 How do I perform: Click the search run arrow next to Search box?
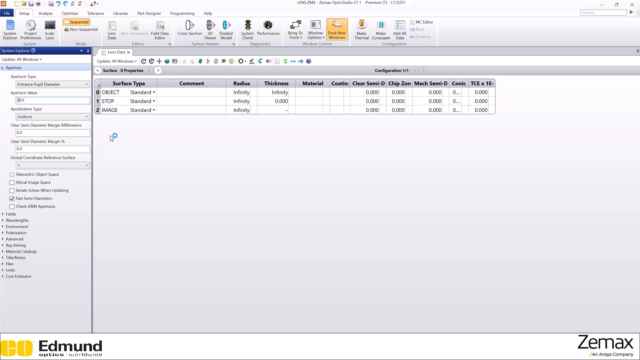[x=631, y=13]
